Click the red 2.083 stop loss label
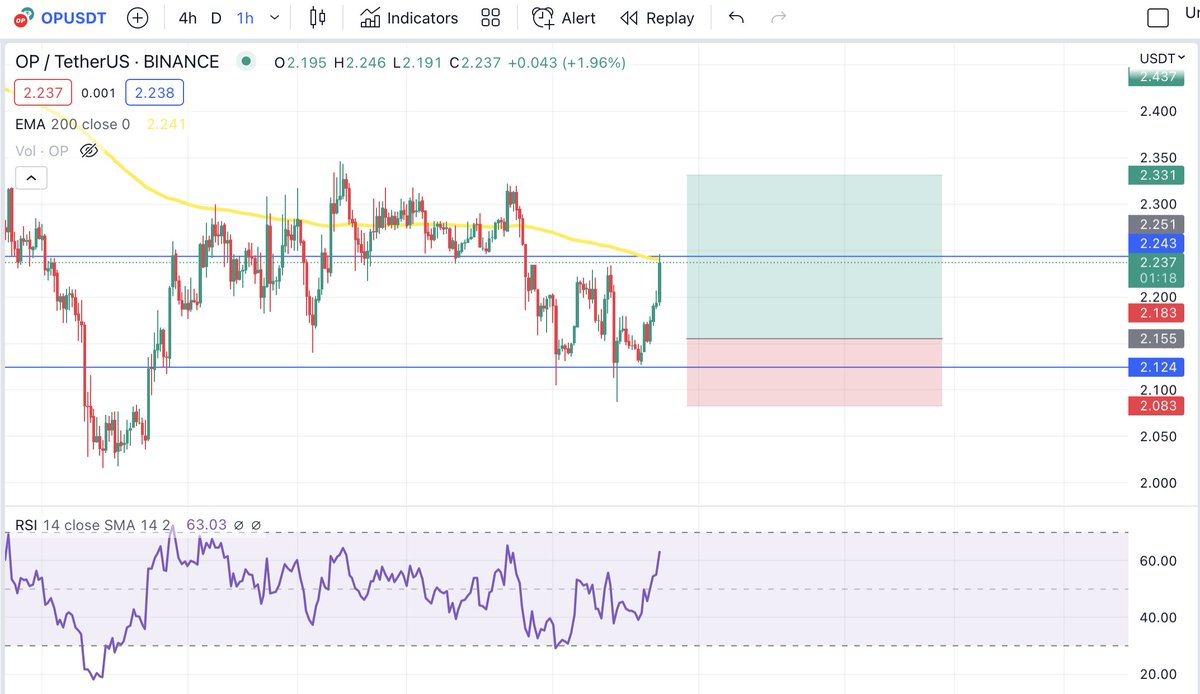Image resolution: width=1200 pixels, height=694 pixels. (1156, 406)
